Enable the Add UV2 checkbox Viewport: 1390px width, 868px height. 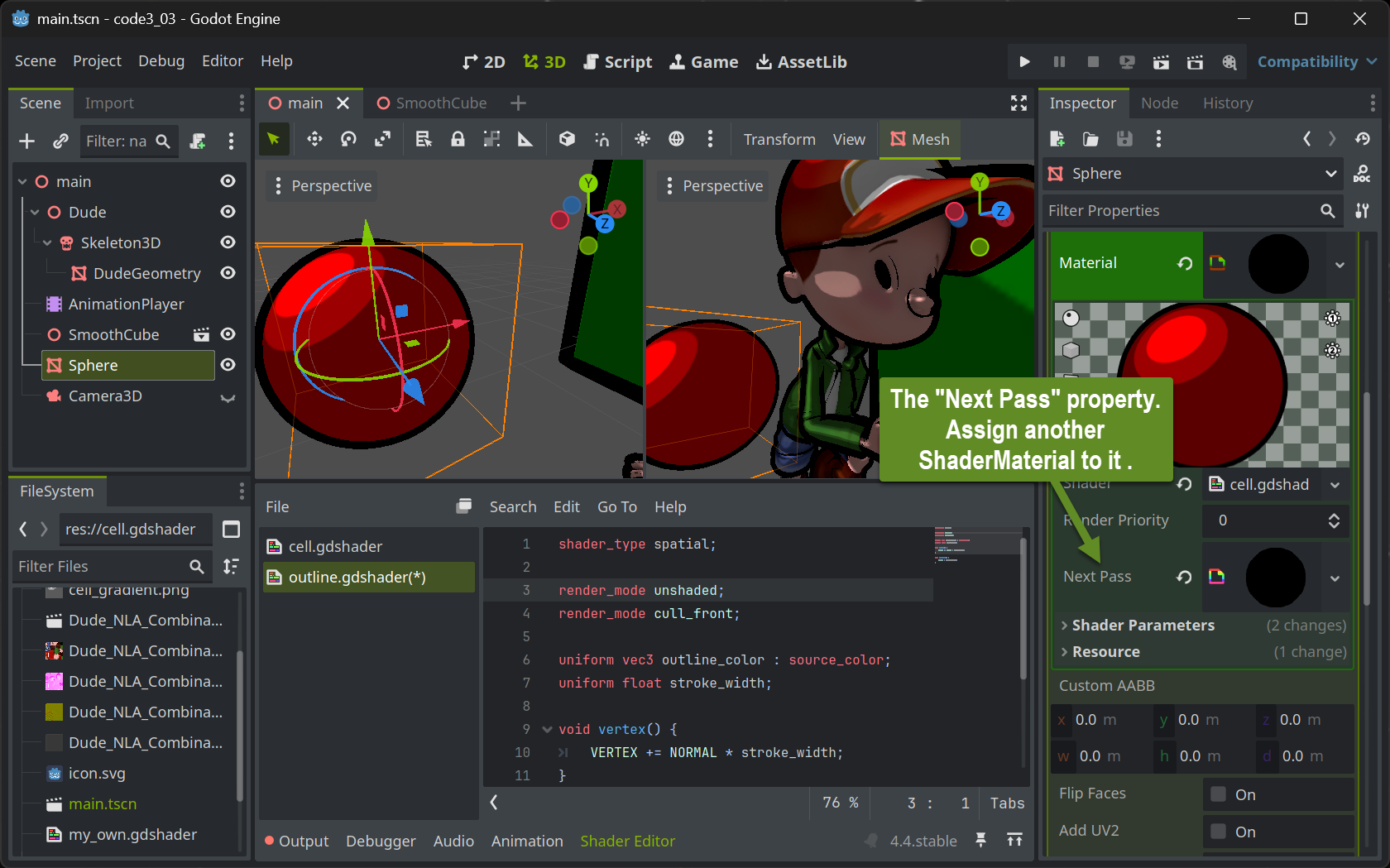(1218, 832)
